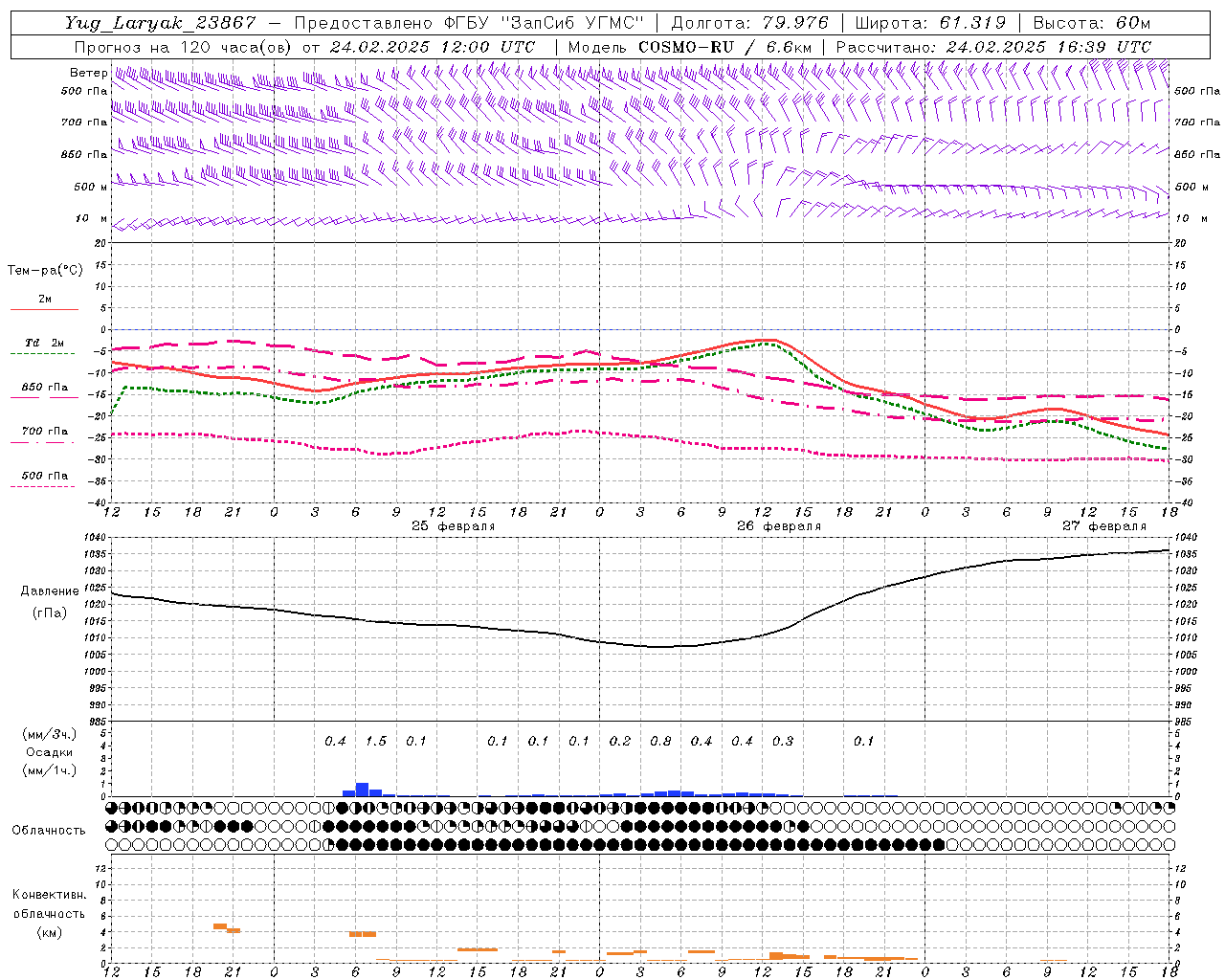Click the 1.5 precipitation amount value

coord(376,742)
